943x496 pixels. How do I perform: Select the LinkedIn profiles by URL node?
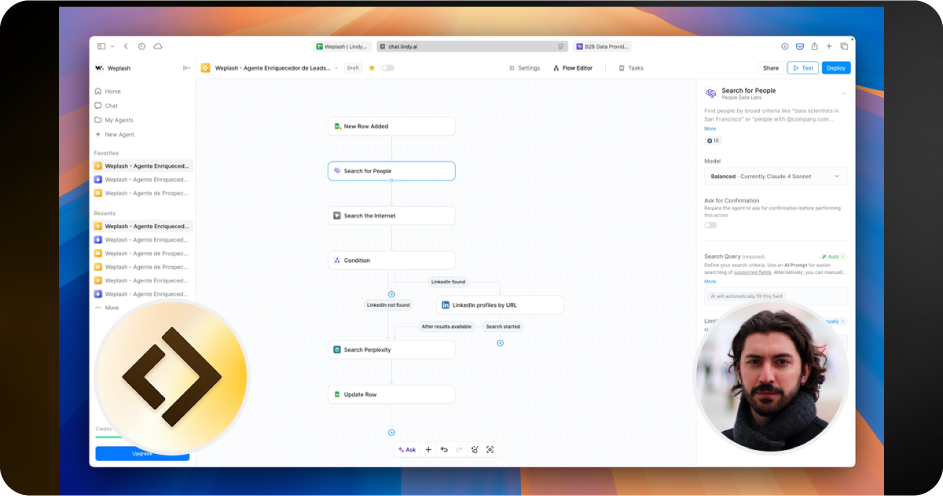[x=500, y=305]
